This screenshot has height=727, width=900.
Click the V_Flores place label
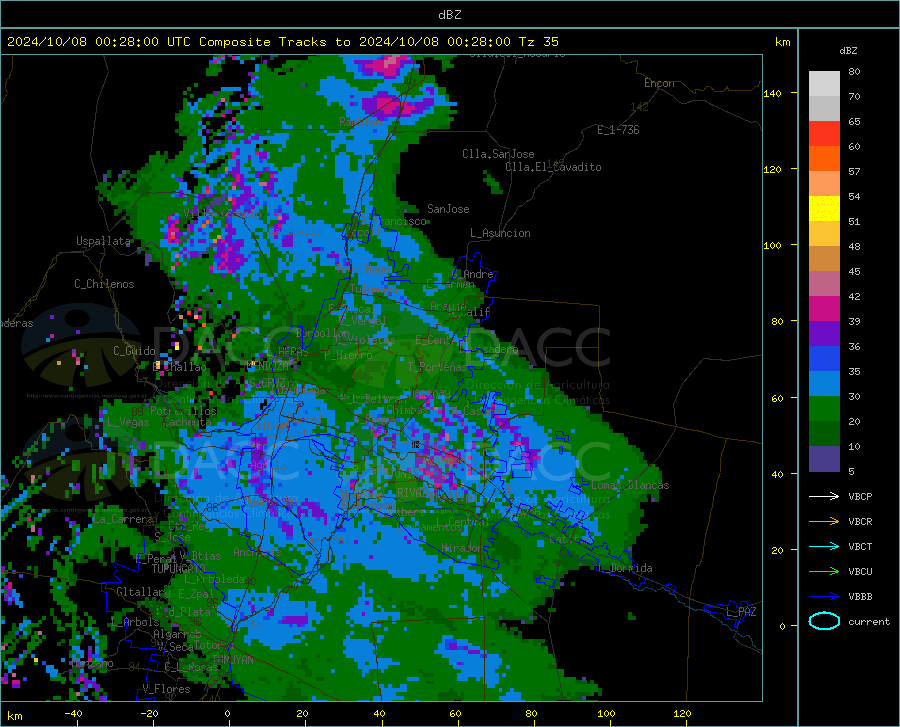click(166, 689)
